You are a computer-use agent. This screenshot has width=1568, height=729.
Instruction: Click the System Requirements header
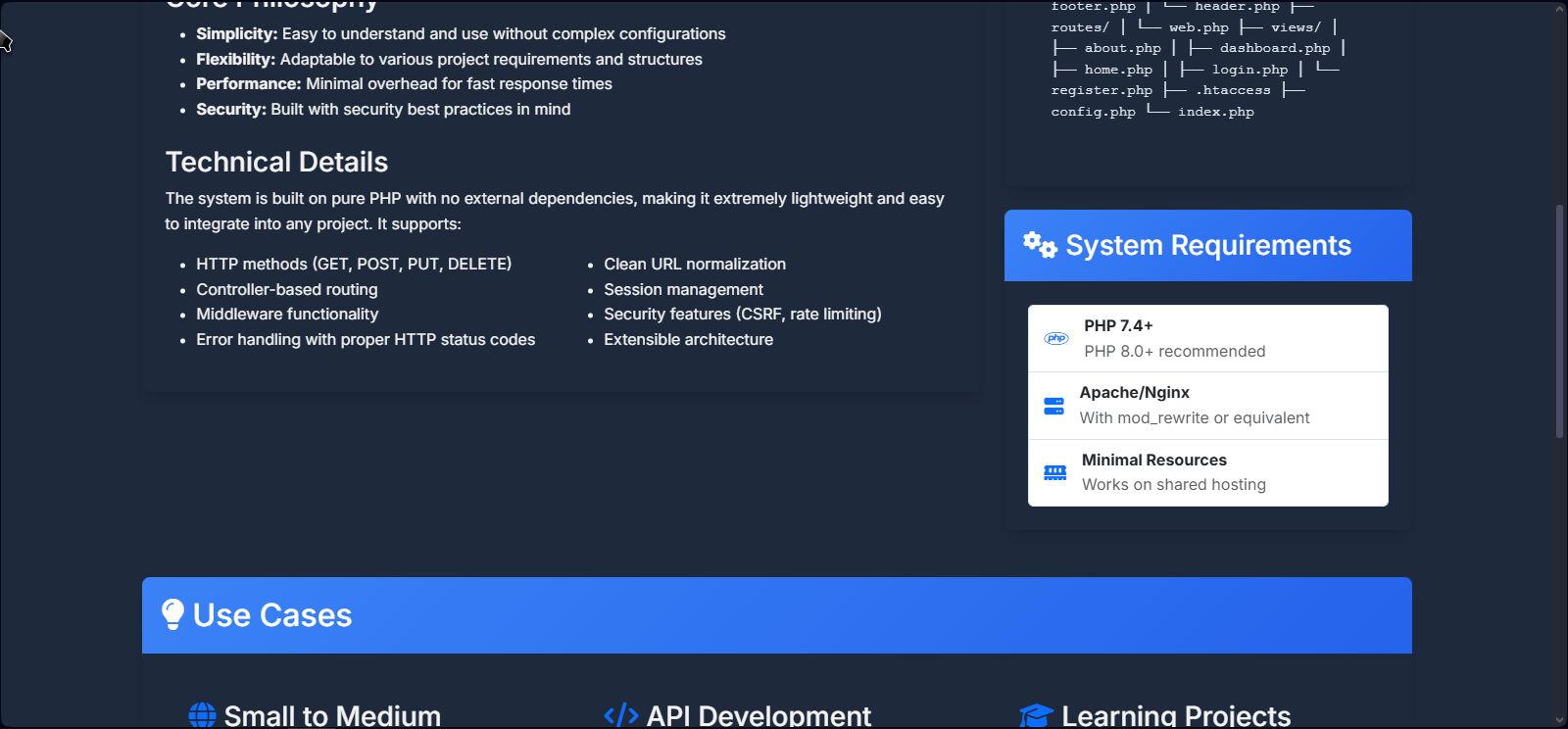tap(1207, 246)
